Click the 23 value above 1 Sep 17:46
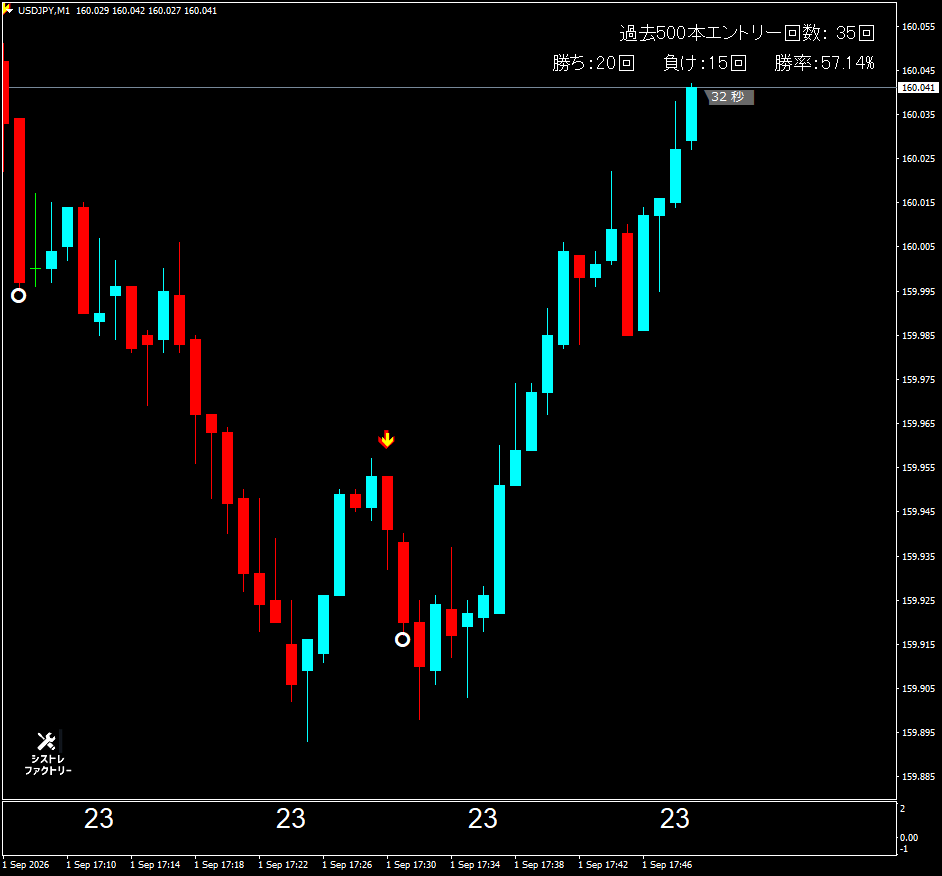Image resolution: width=942 pixels, height=876 pixels. [x=675, y=818]
